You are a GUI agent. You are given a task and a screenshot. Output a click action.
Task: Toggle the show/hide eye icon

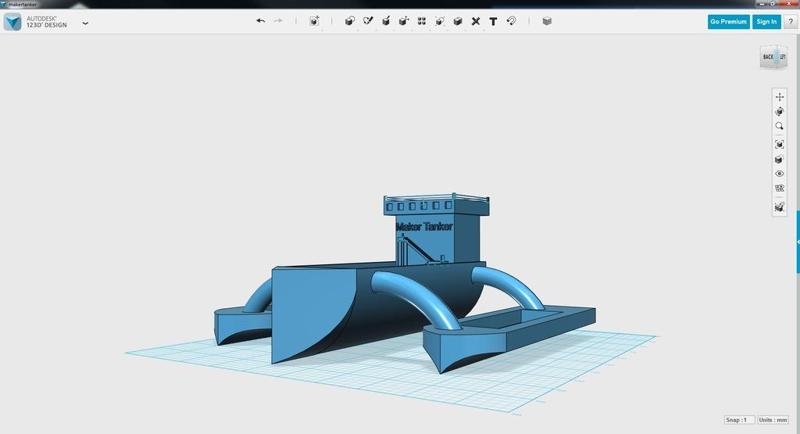(779, 174)
